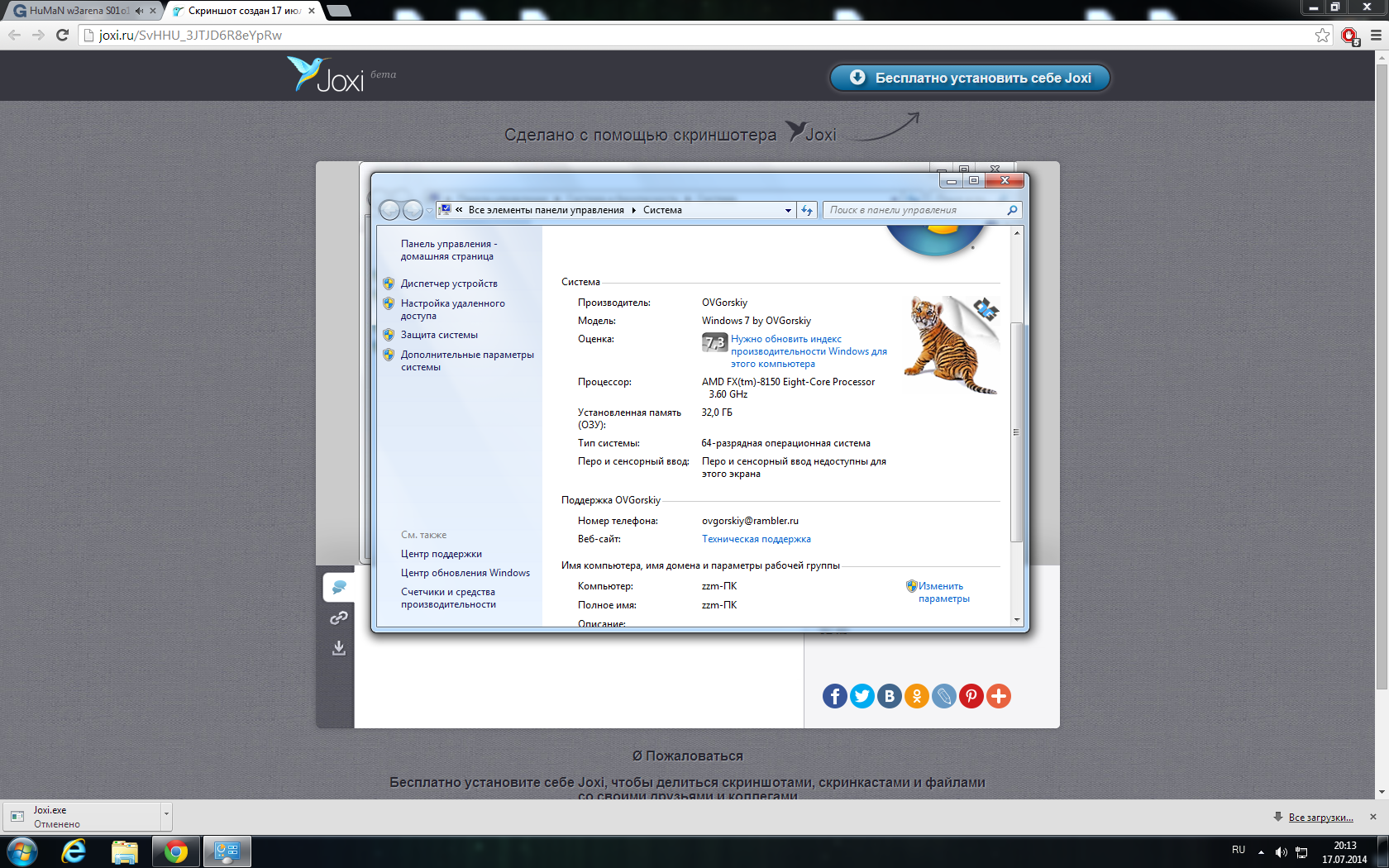
Task: Click the page scrollbar down arrow
Action: pos(1382,792)
